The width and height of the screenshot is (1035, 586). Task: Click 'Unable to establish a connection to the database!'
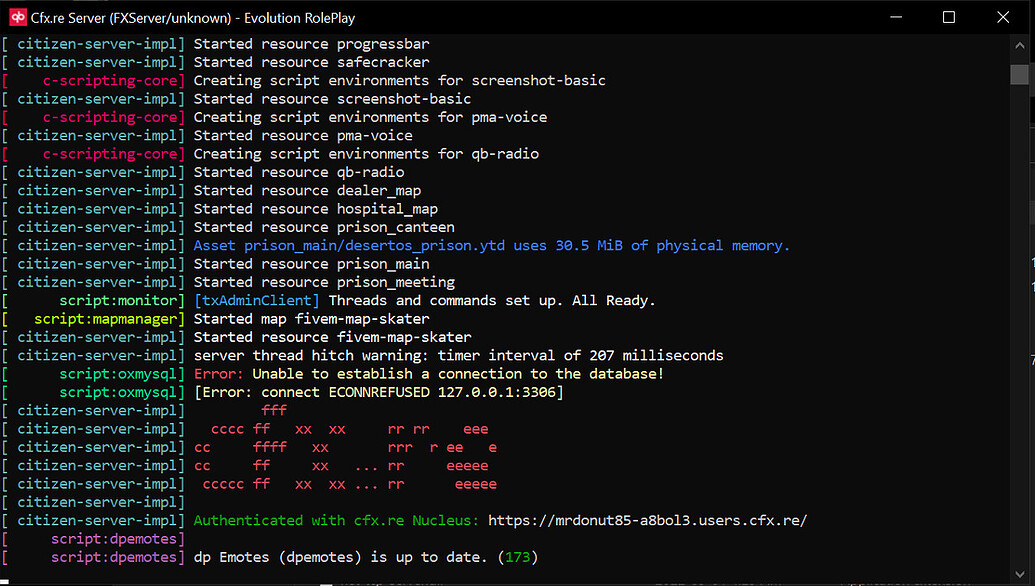(458, 374)
